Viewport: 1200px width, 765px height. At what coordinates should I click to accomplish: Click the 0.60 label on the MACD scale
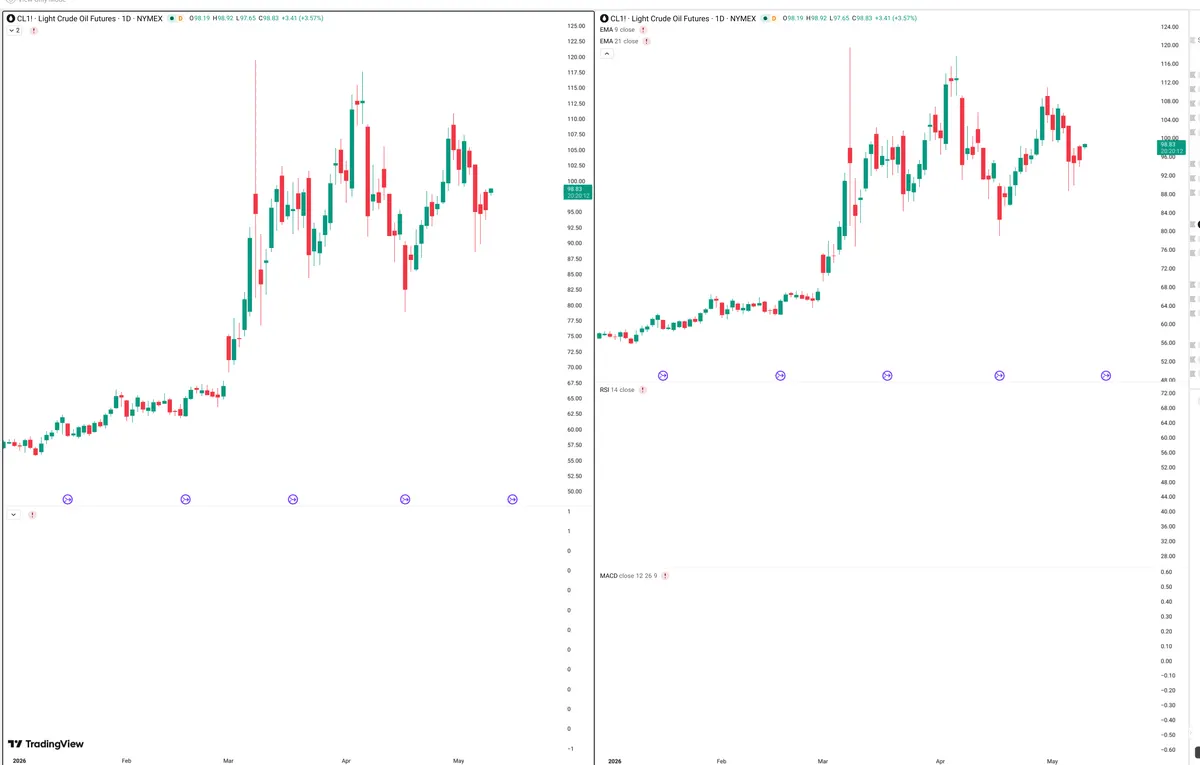[1166, 572]
